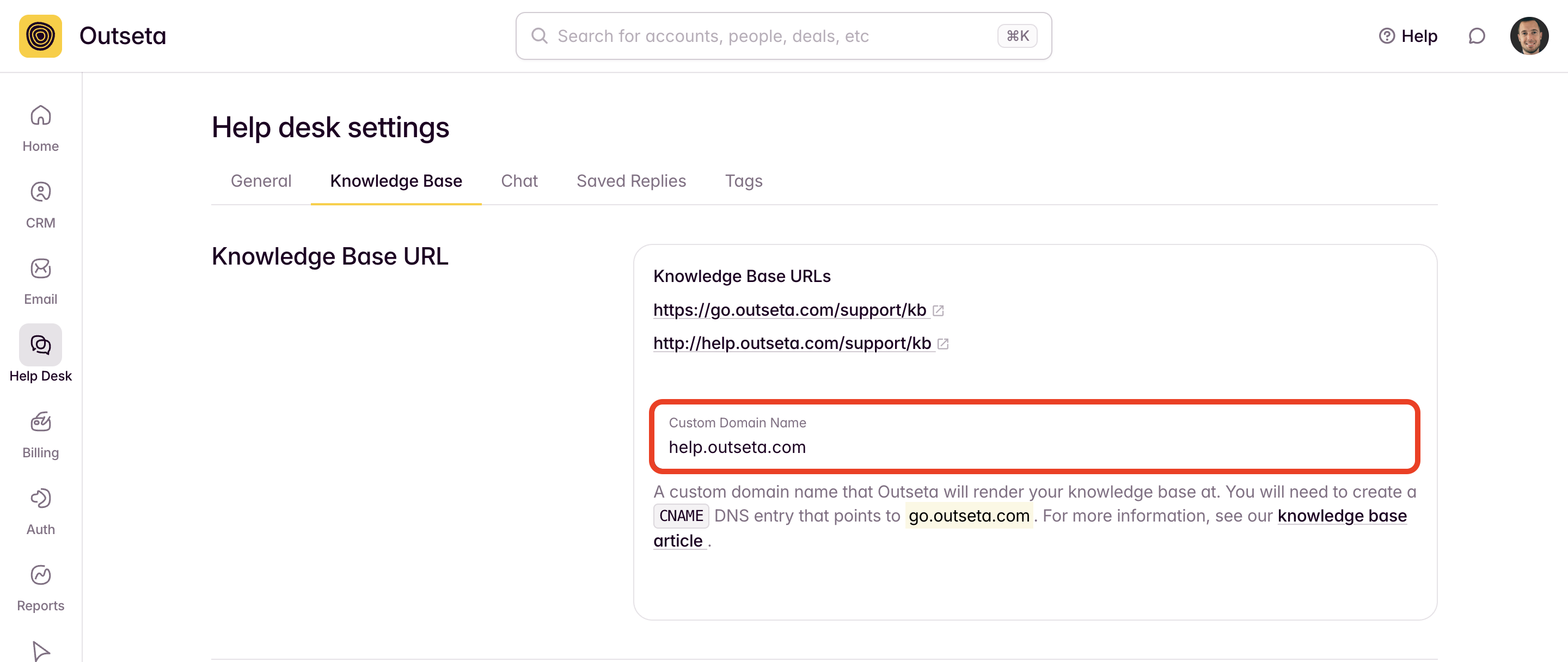Screen dimensions: 1568x662
Task: Open the Home sidebar icon
Action: tap(40, 115)
